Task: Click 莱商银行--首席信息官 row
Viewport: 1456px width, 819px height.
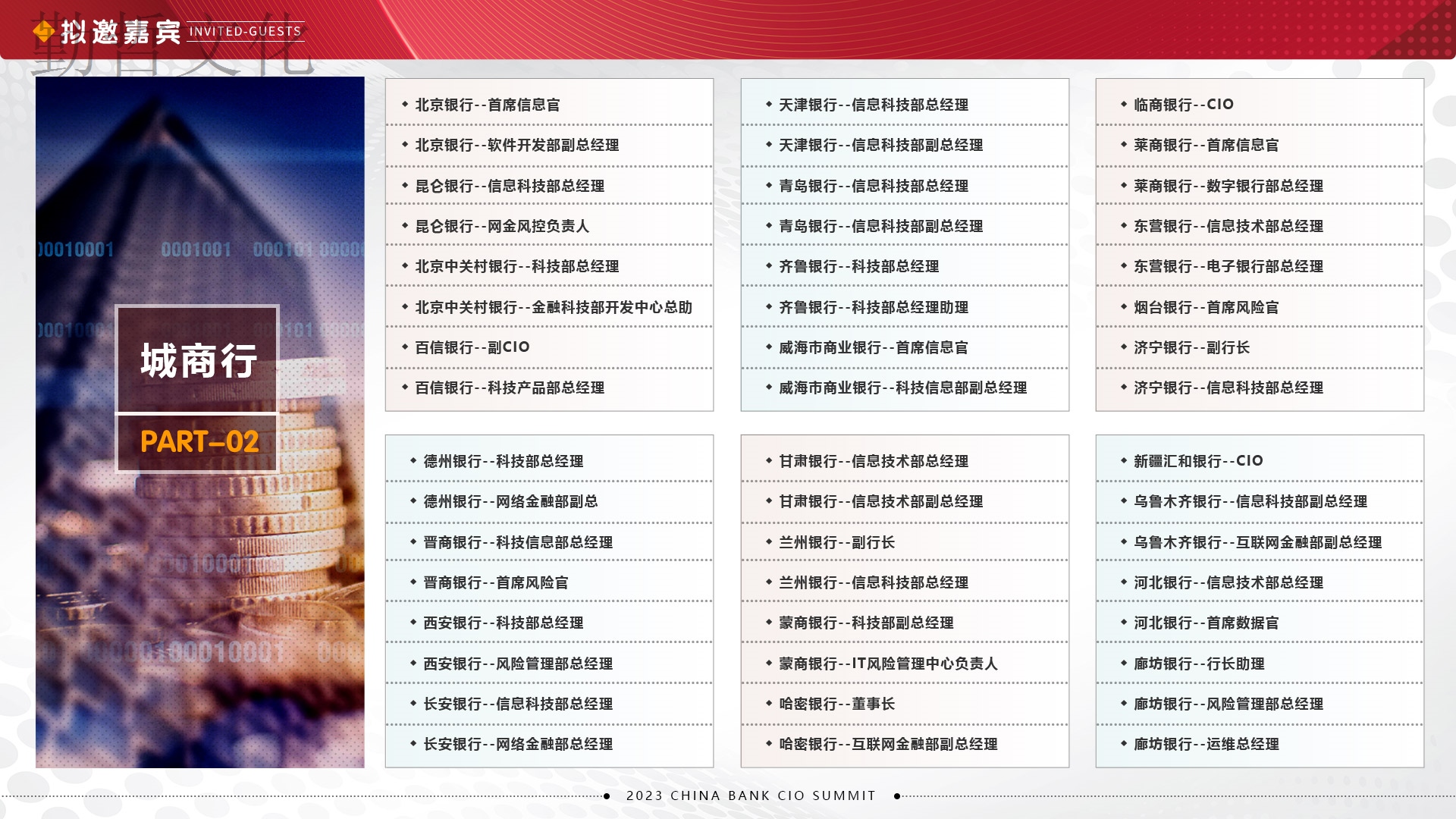Action: pos(1206,145)
